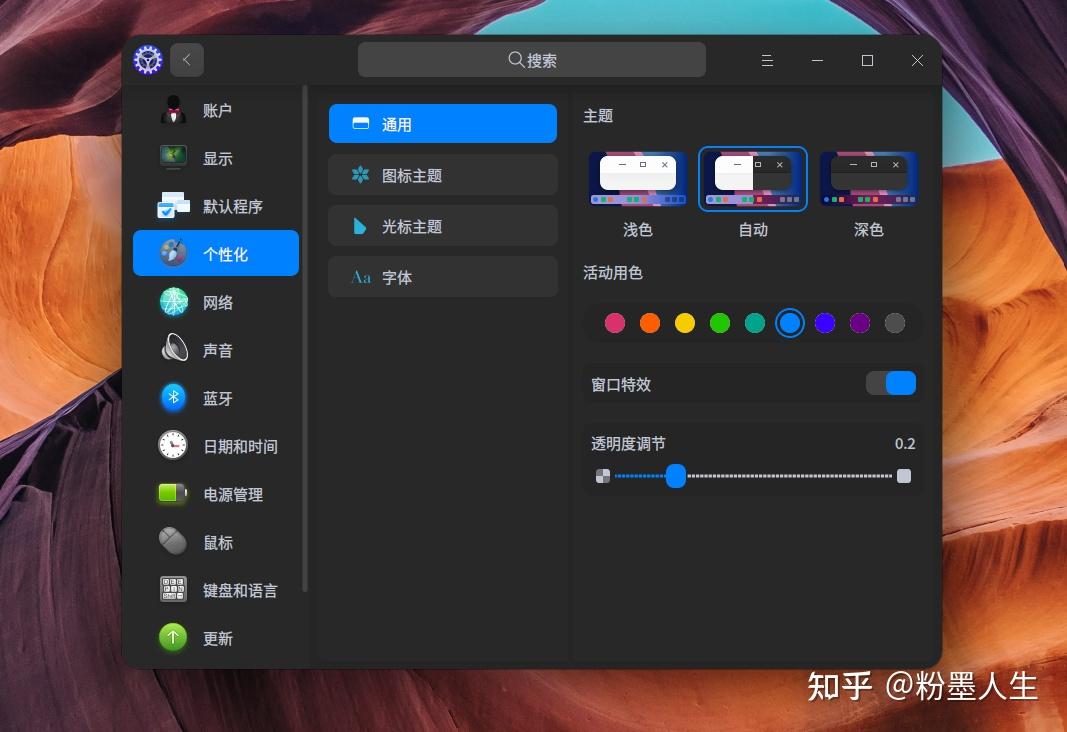Pick the indigo accent color

(825, 322)
